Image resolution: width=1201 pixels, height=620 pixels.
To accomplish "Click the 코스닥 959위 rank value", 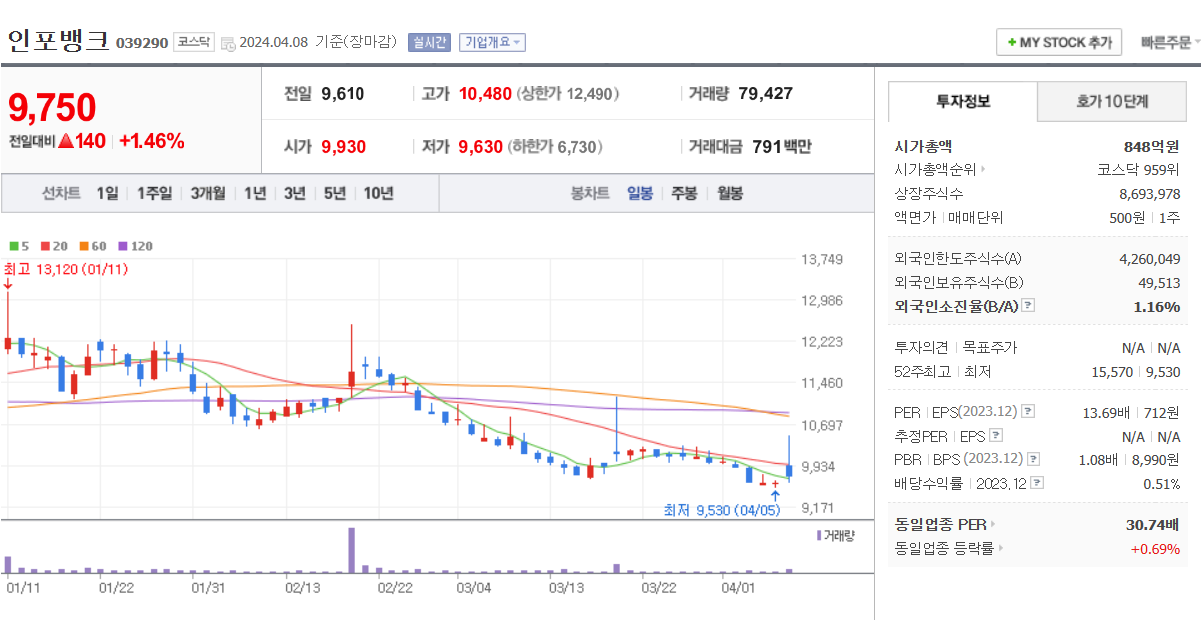I will click(x=1139, y=170).
